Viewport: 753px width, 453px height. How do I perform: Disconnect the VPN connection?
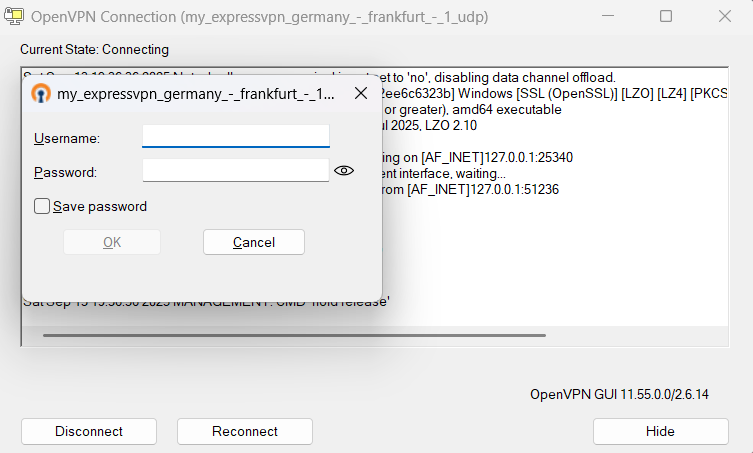[x=89, y=431]
